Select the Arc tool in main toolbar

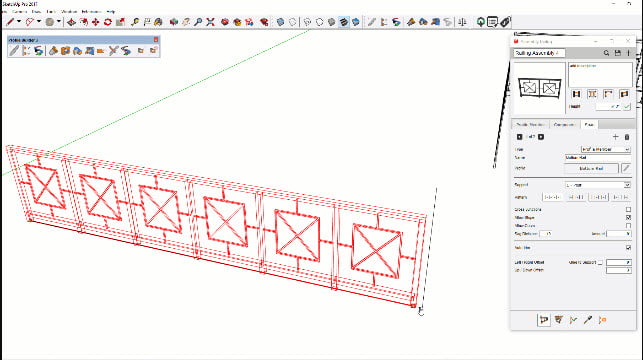pyautogui.click(x=30, y=22)
